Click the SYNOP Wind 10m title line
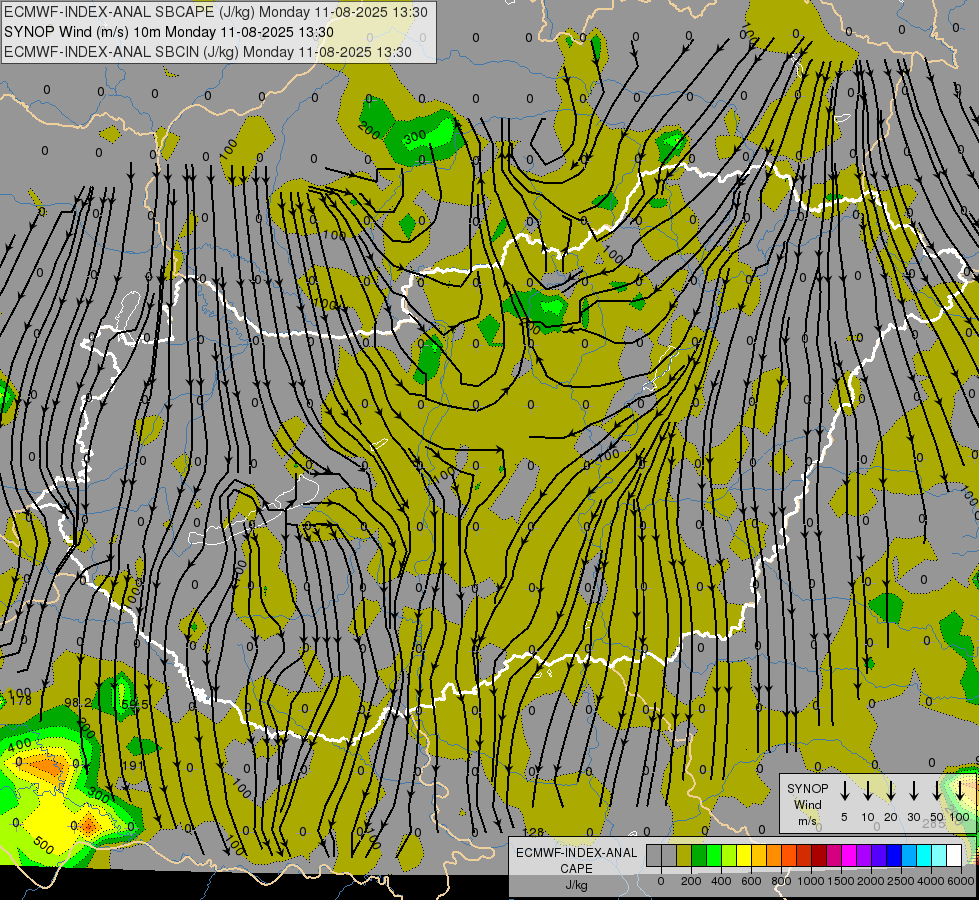The width and height of the screenshot is (979, 900). pos(169,32)
